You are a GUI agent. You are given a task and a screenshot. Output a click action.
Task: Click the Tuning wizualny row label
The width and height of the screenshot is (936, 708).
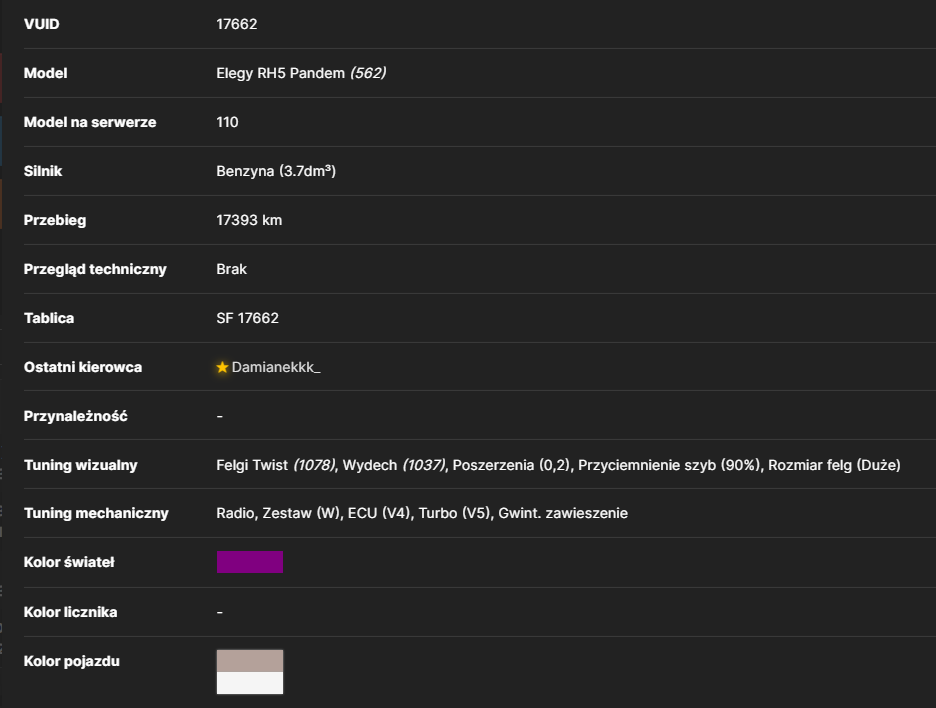point(81,465)
